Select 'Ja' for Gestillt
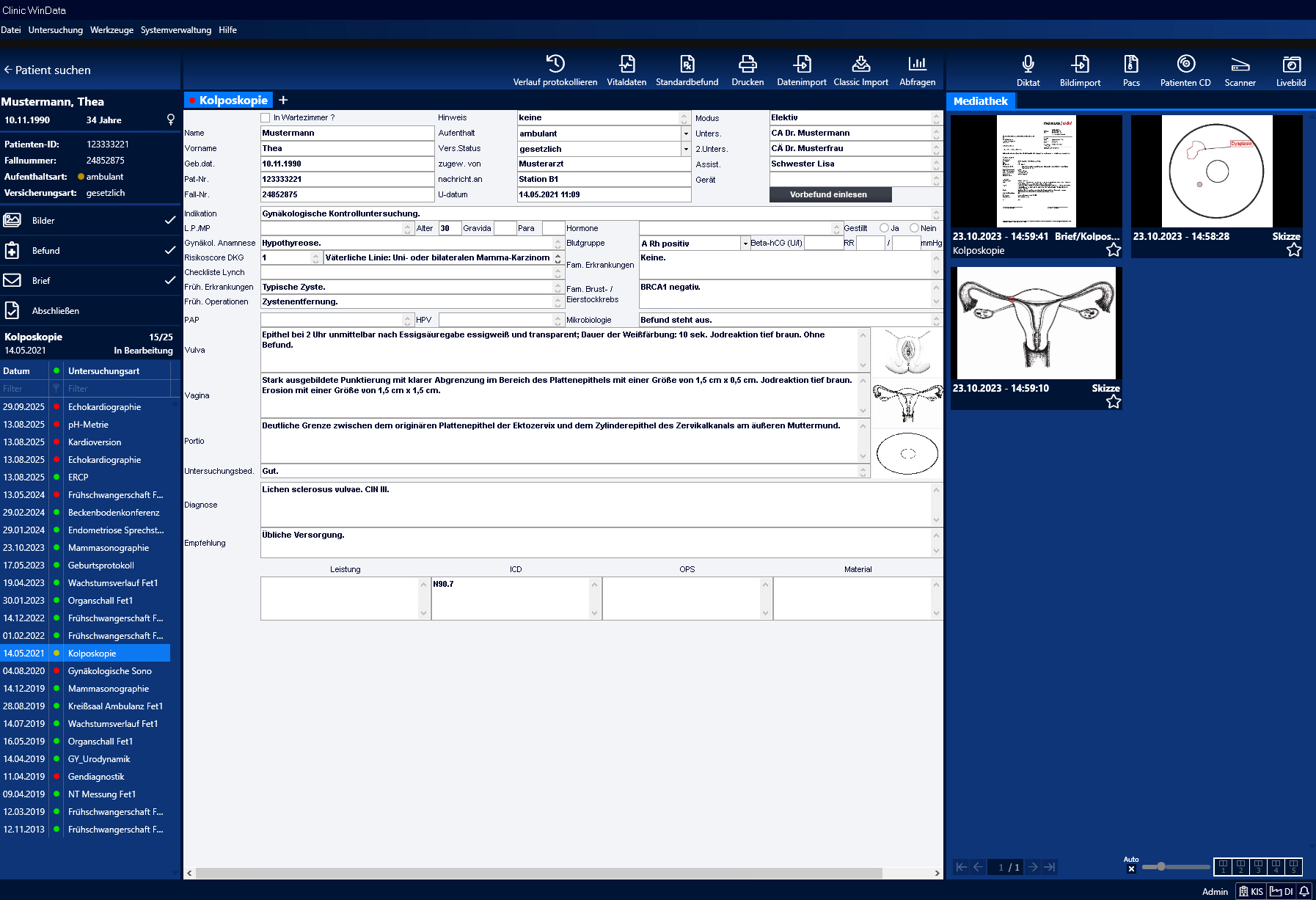The width and height of the screenshot is (1316, 900). (x=884, y=228)
